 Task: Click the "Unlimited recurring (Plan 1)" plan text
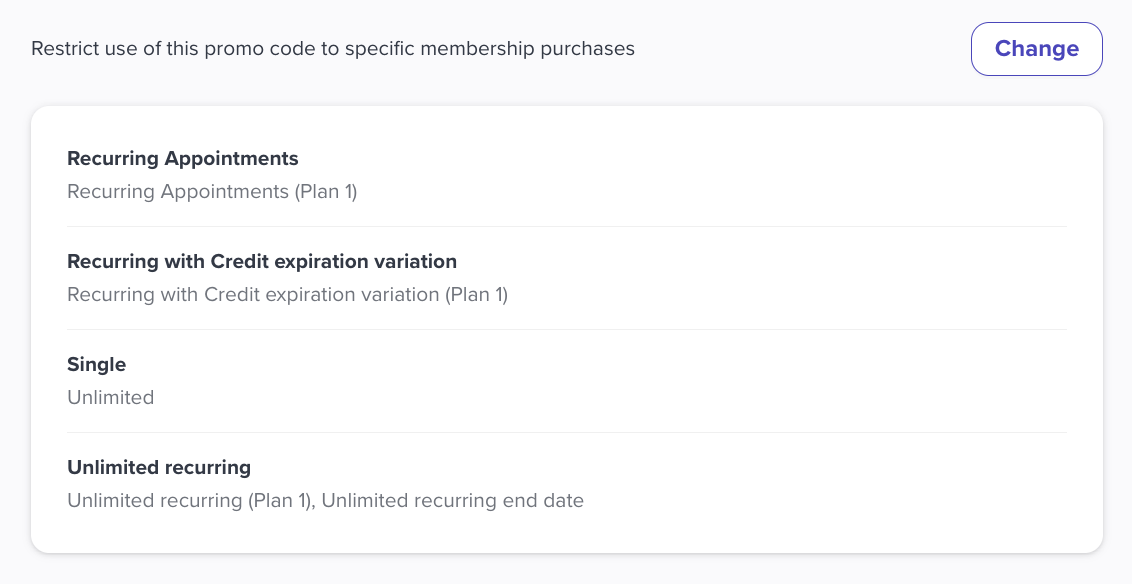(178, 500)
